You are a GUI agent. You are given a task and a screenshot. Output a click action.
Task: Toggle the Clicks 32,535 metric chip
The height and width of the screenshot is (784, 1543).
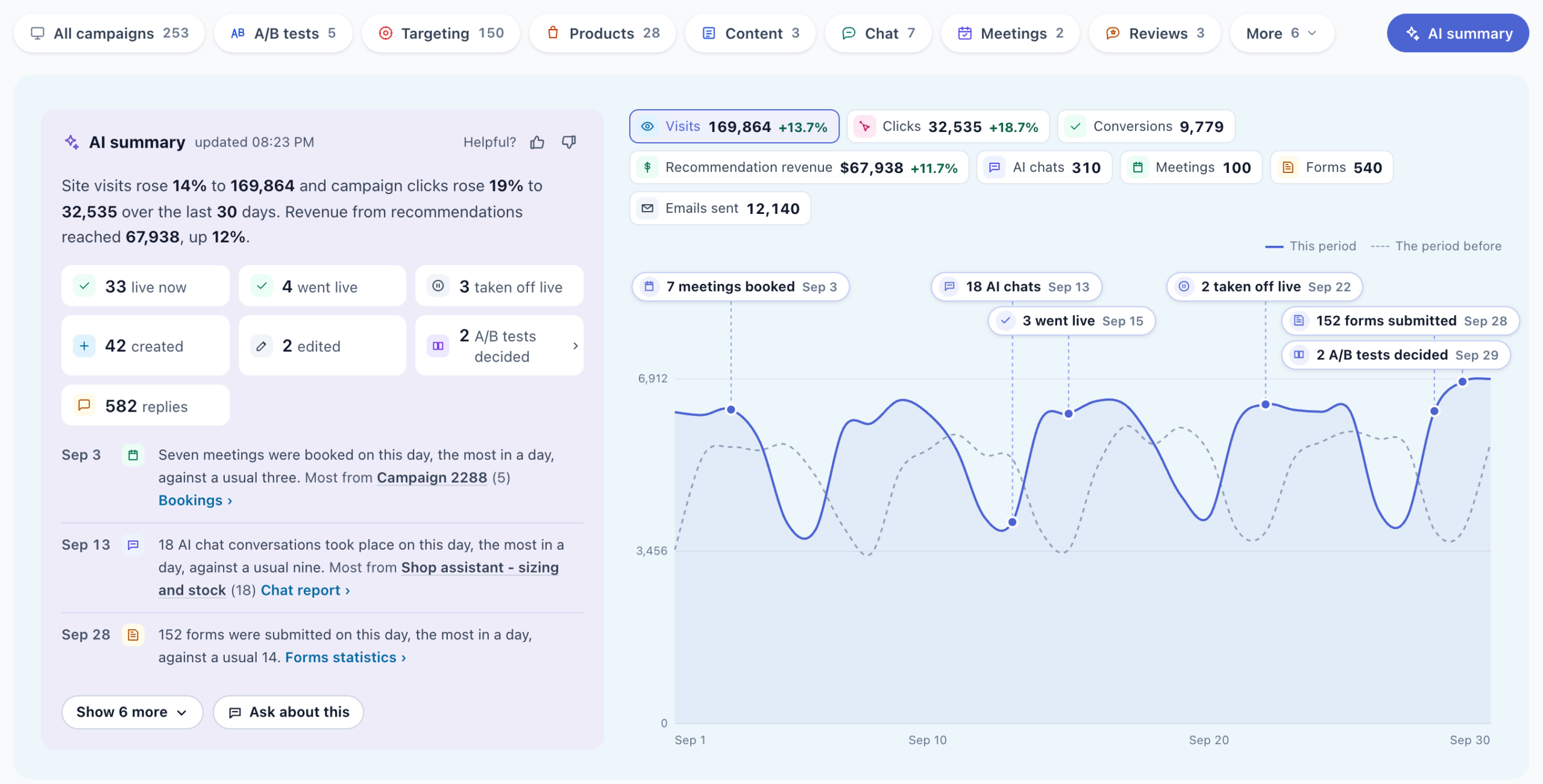tap(948, 127)
